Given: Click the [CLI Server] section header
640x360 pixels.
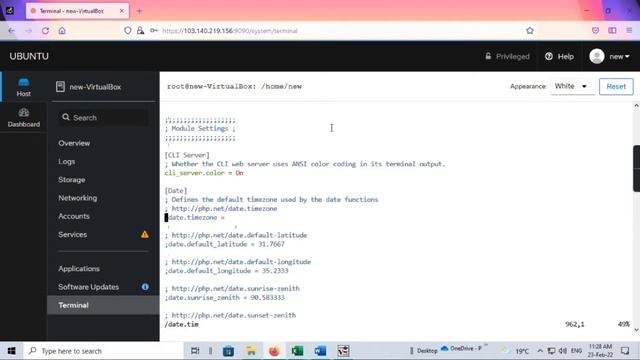Looking at the screenshot, I should click(187, 155).
